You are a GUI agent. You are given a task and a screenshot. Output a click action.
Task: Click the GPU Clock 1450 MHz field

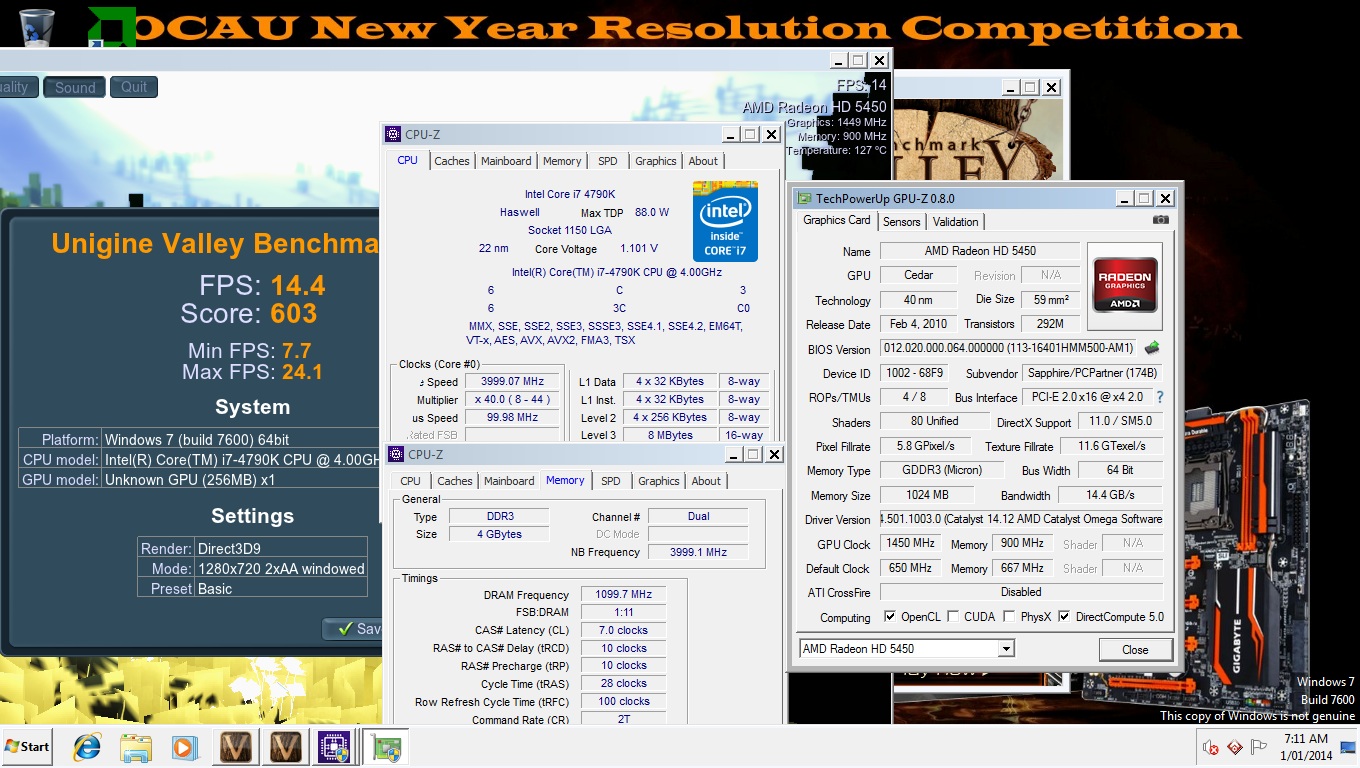click(x=909, y=544)
